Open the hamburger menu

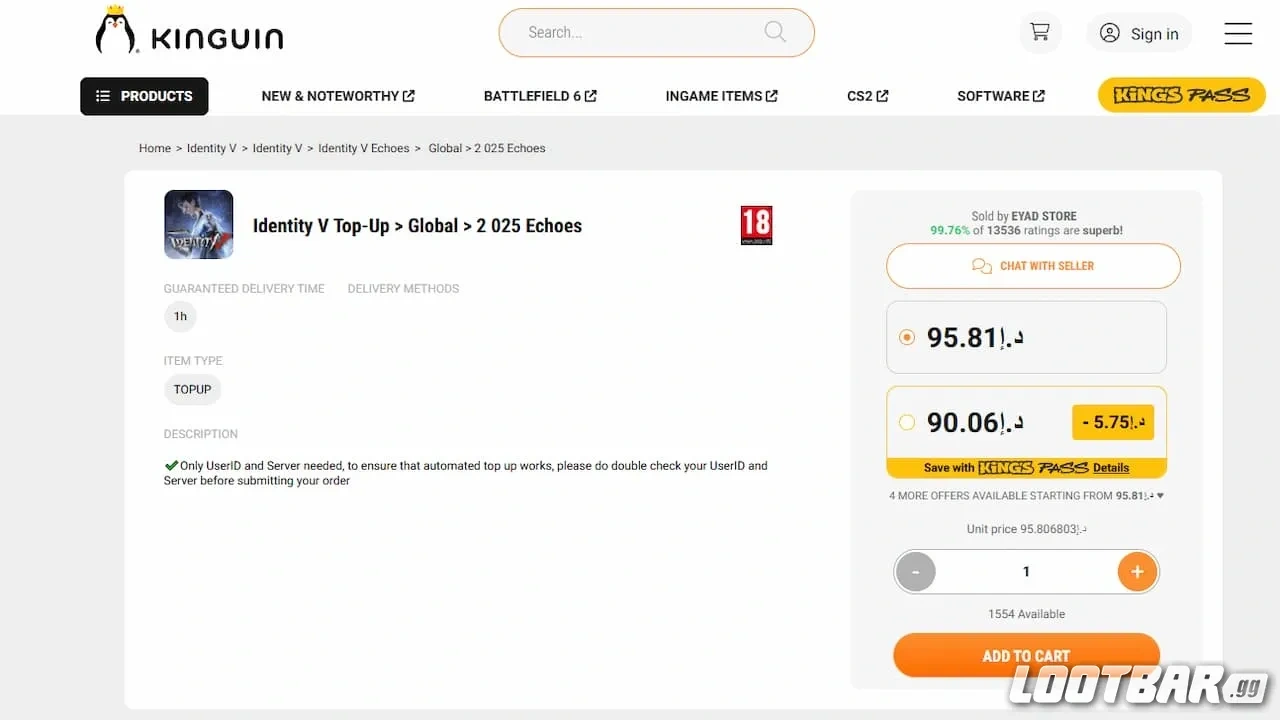pos(1238,33)
